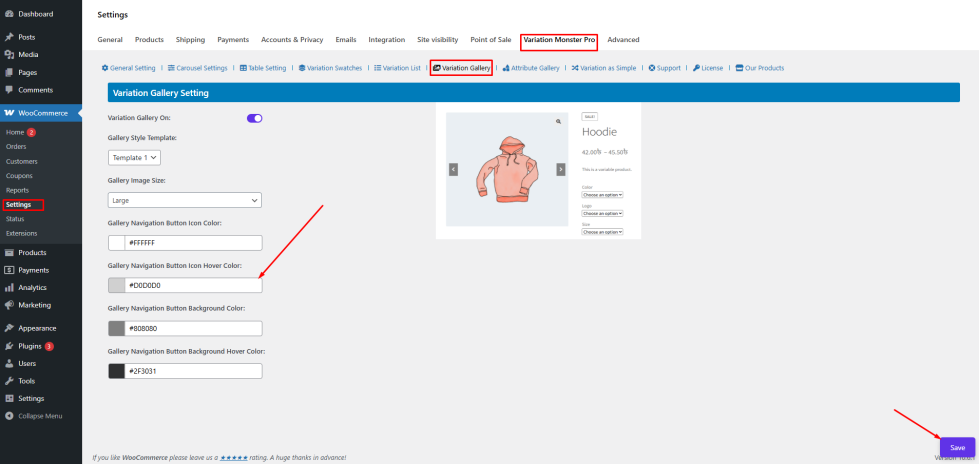
Task: Click the Save button
Action: point(957,448)
